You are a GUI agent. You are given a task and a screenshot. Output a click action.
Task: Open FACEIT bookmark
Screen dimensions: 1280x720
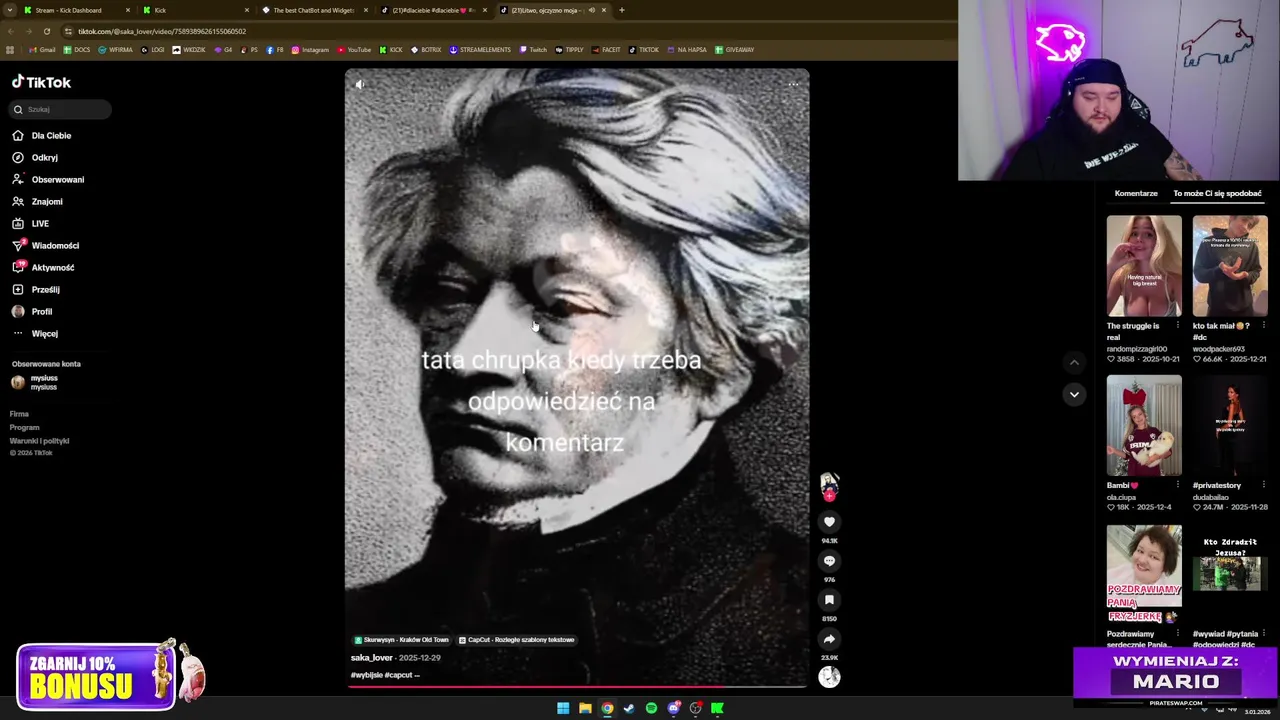coord(606,49)
